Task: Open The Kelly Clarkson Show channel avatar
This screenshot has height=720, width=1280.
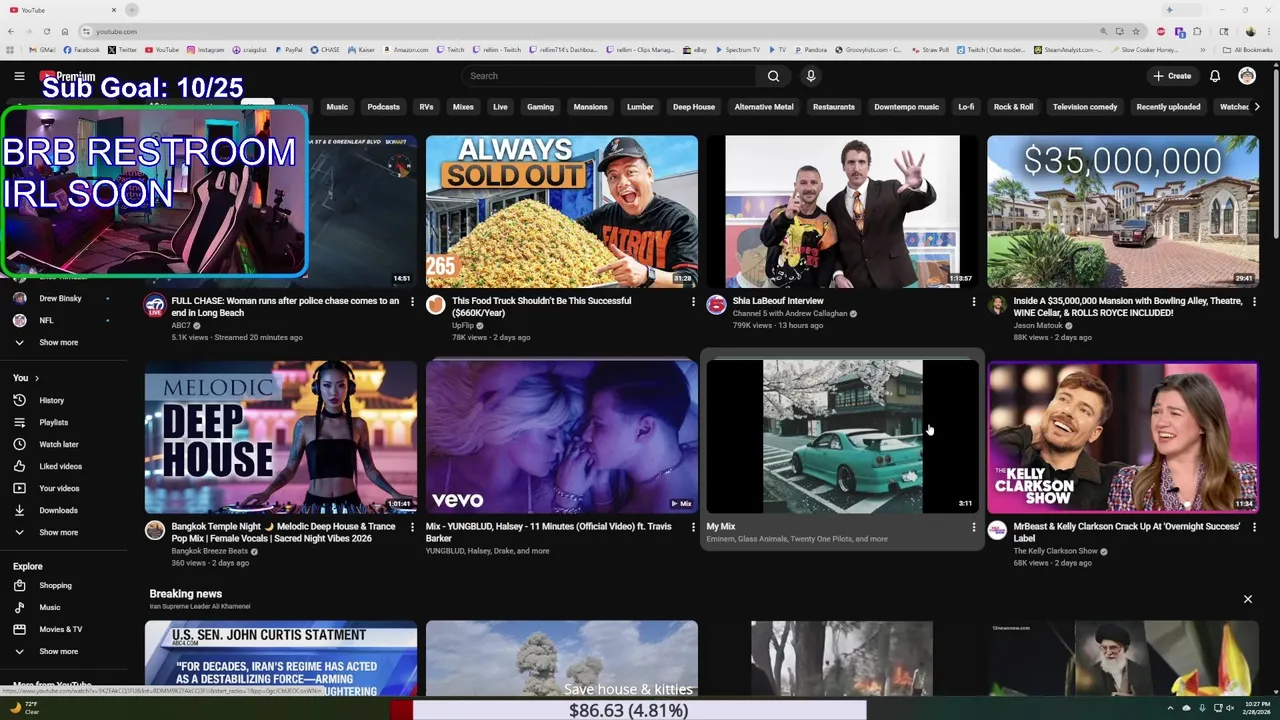Action: click(997, 530)
